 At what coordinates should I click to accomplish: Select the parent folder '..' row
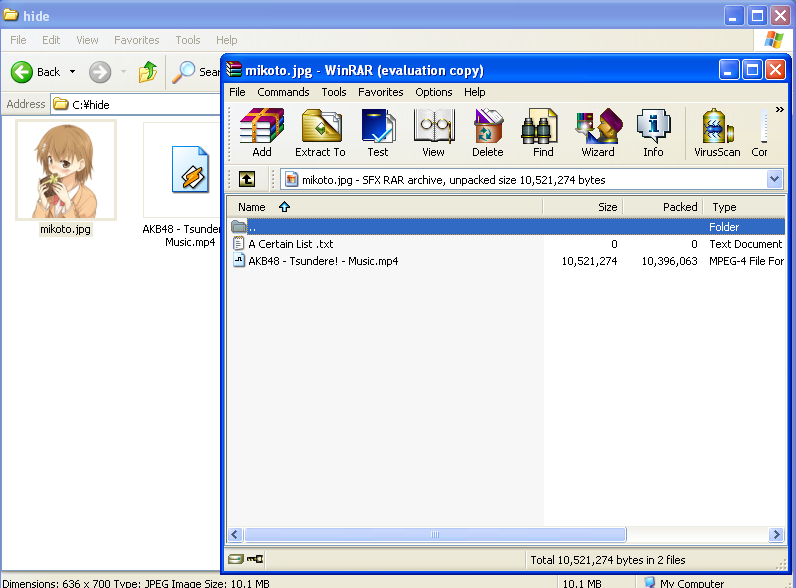pyautogui.click(x=505, y=226)
